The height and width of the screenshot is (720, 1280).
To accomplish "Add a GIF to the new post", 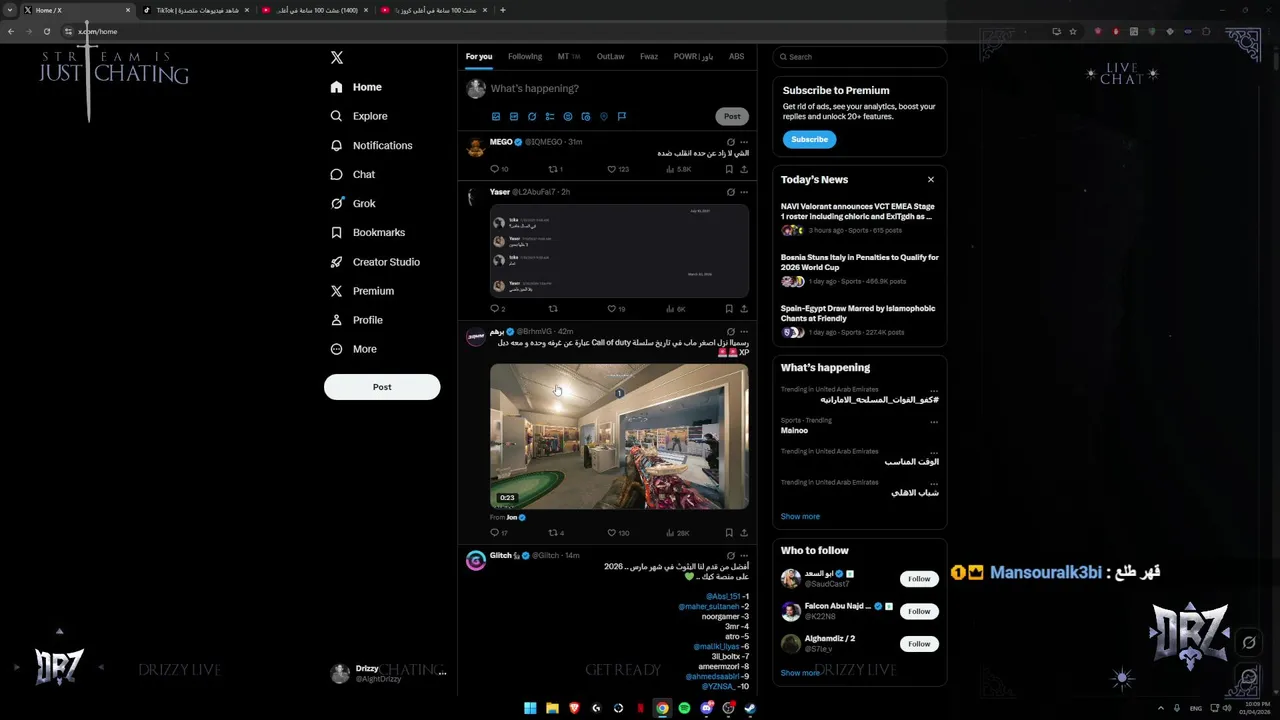I will click(x=514, y=117).
